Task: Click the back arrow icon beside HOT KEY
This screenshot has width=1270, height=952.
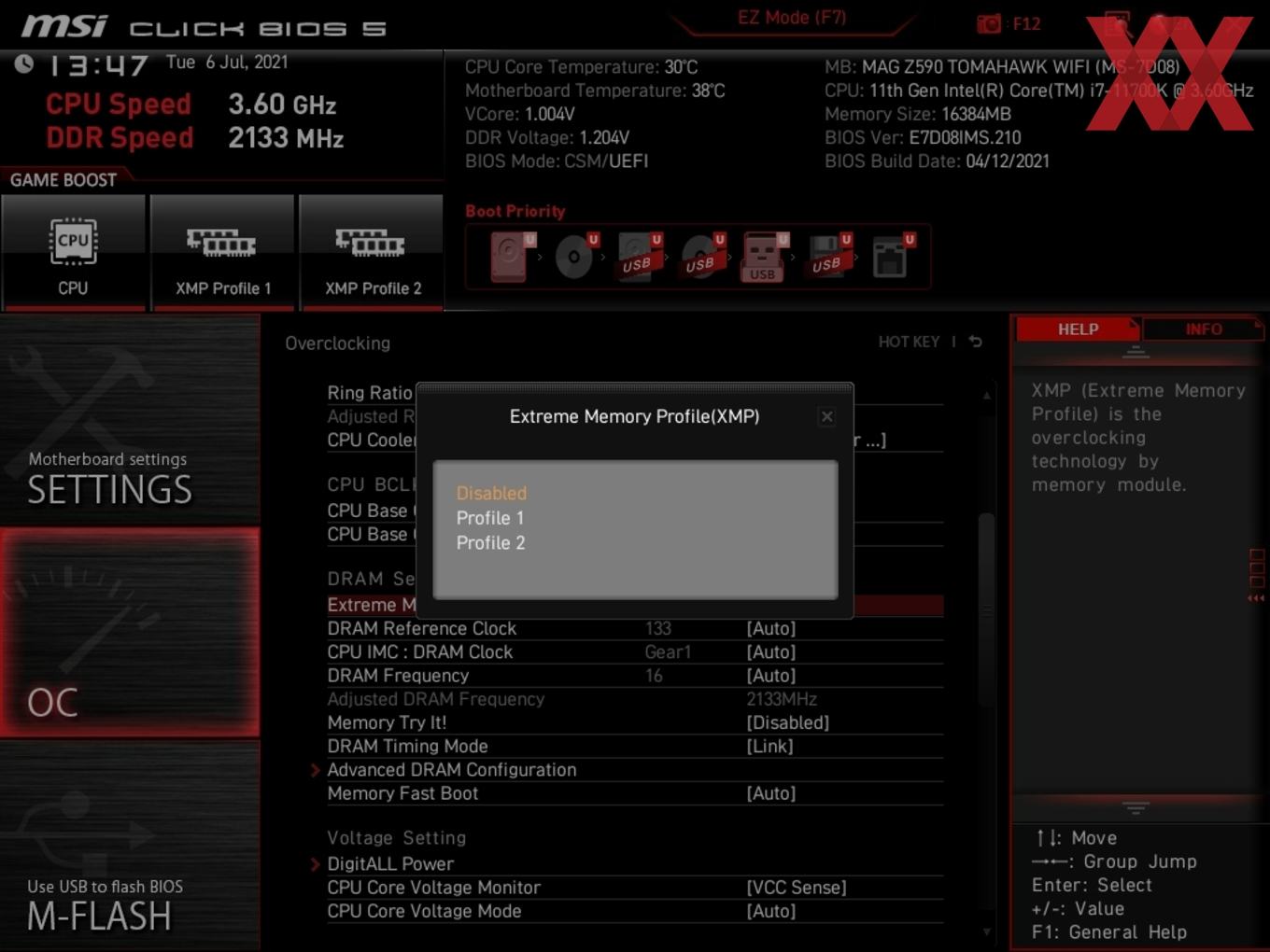Action: 975,342
